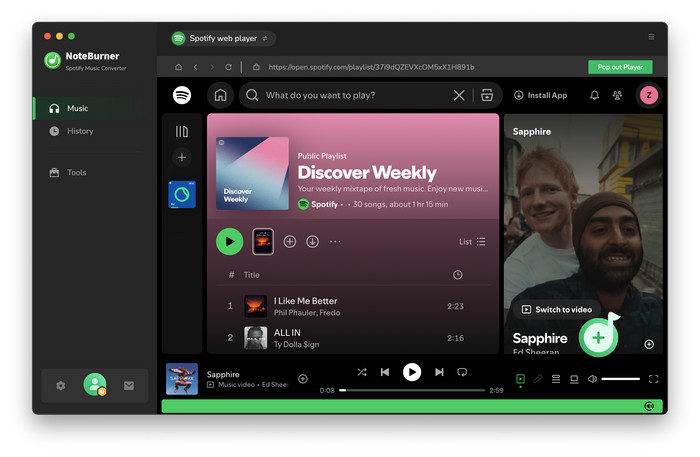Add Sapphire to Liked Songs in player bar
The width and height of the screenshot is (700, 457).
click(x=303, y=379)
